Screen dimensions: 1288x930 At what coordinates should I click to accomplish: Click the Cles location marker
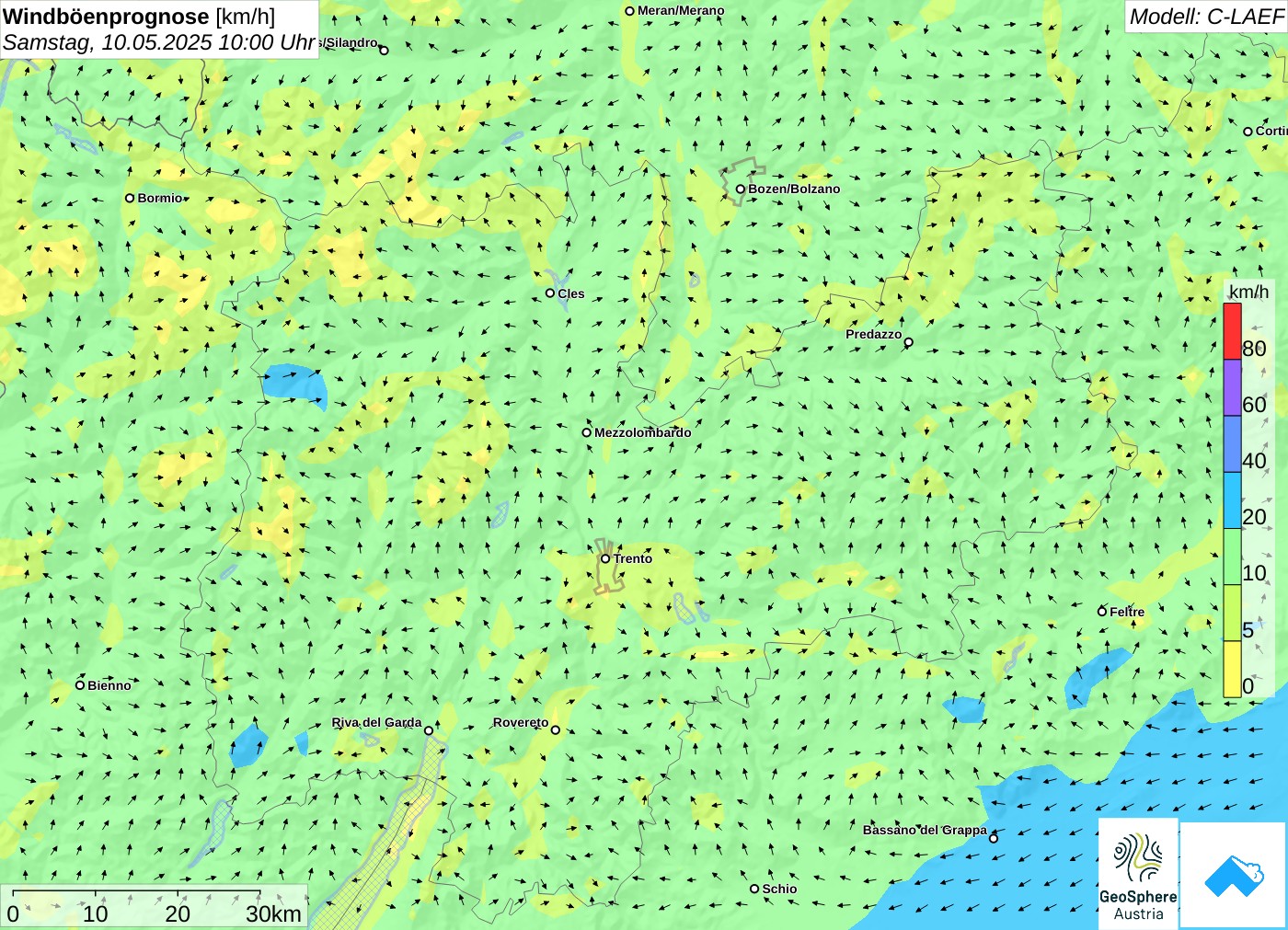550,293
